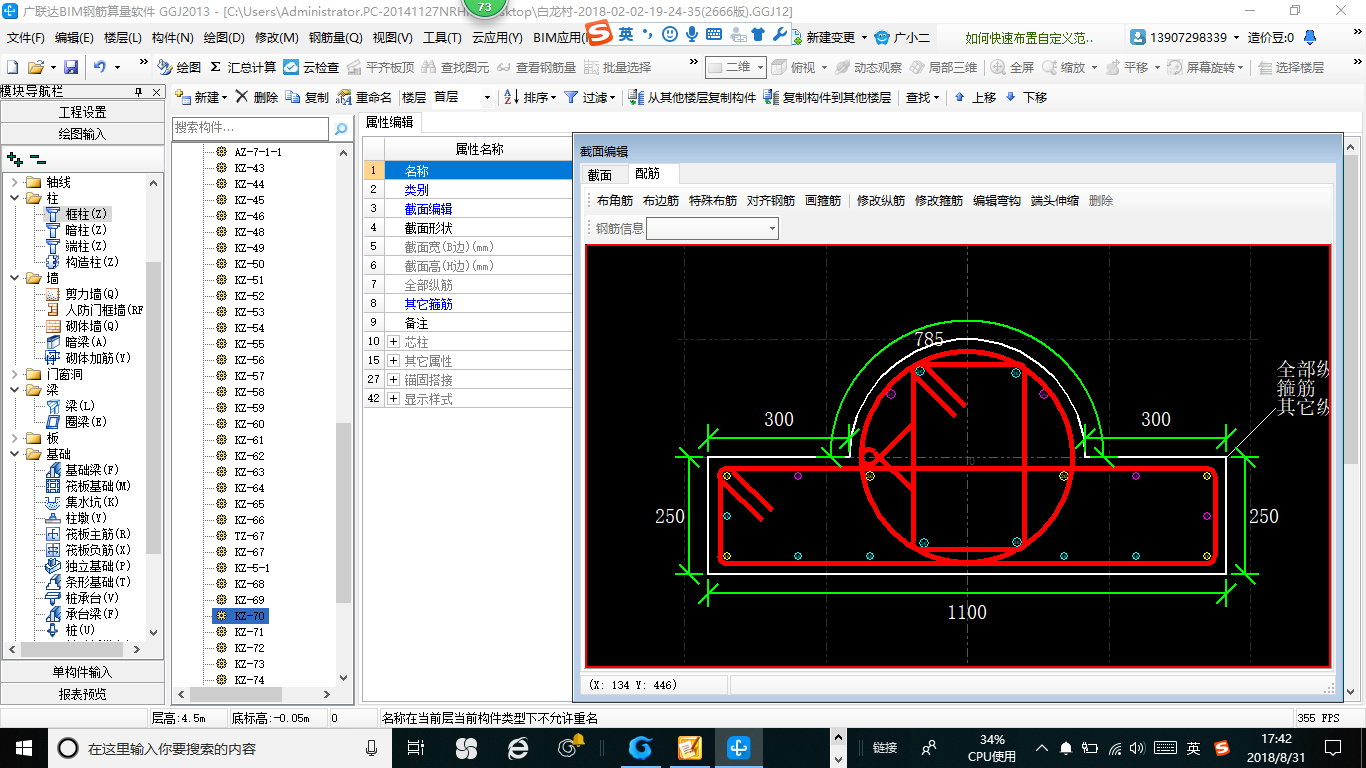Click the component search magnifier icon
1366x768 pixels.
click(341, 128)
